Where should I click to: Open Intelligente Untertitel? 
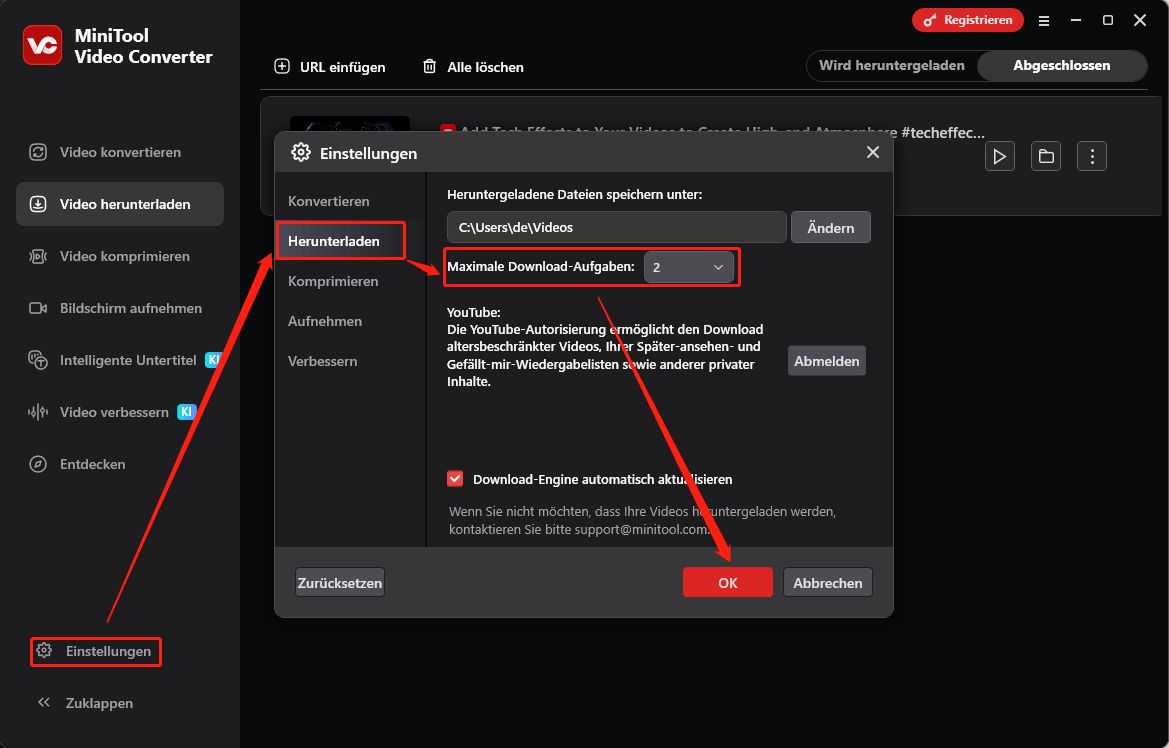[119, 360]
